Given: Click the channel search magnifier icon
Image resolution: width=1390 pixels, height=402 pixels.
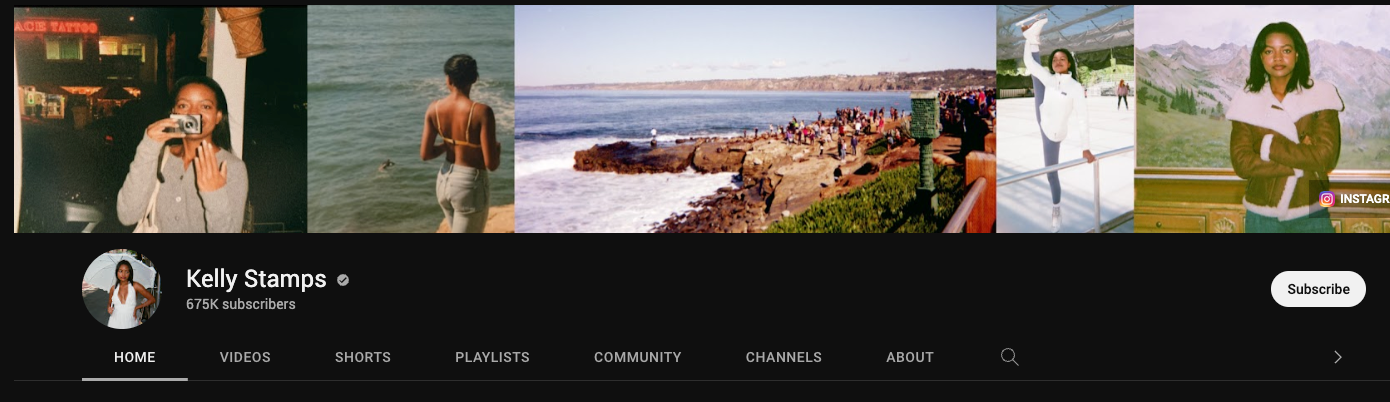Looking at the screenshot, I should point(1010,357).
